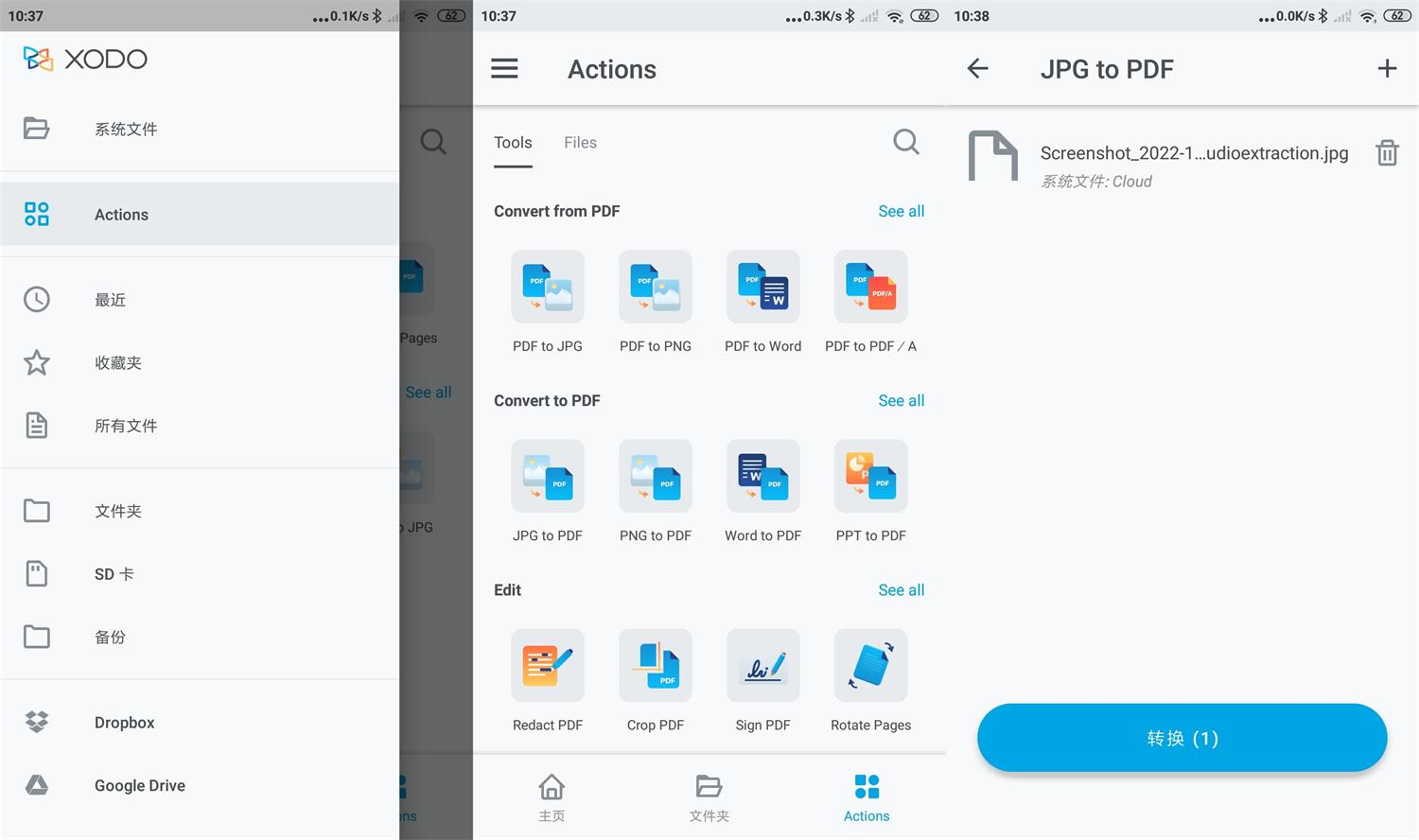Open the PPT to PDF converter
Screen dimensions: 1419x840
click(870, 477)
